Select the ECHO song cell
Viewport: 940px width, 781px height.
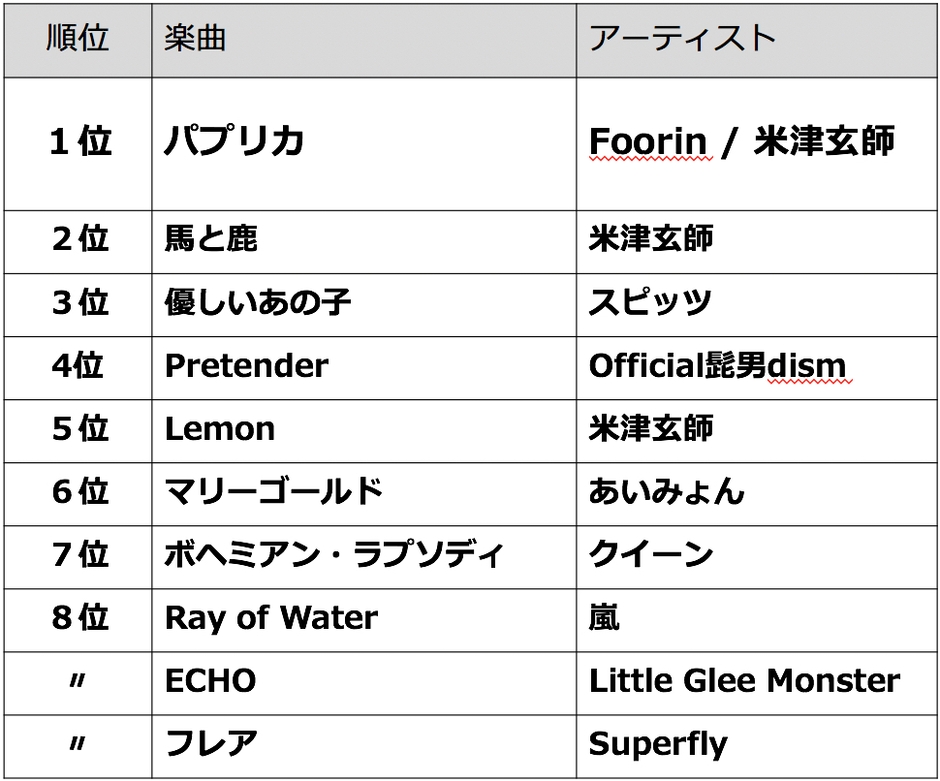click(210, 681)
